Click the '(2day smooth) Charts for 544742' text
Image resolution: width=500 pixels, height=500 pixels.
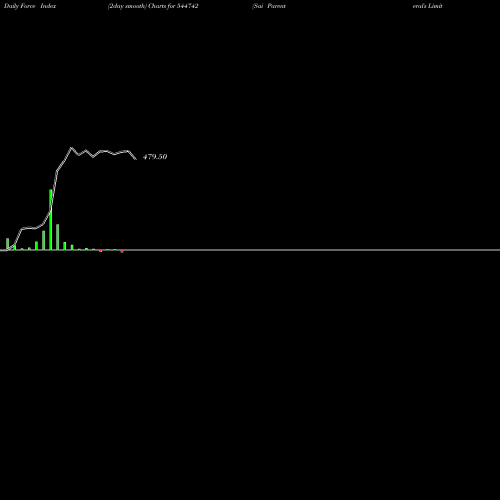153,6
